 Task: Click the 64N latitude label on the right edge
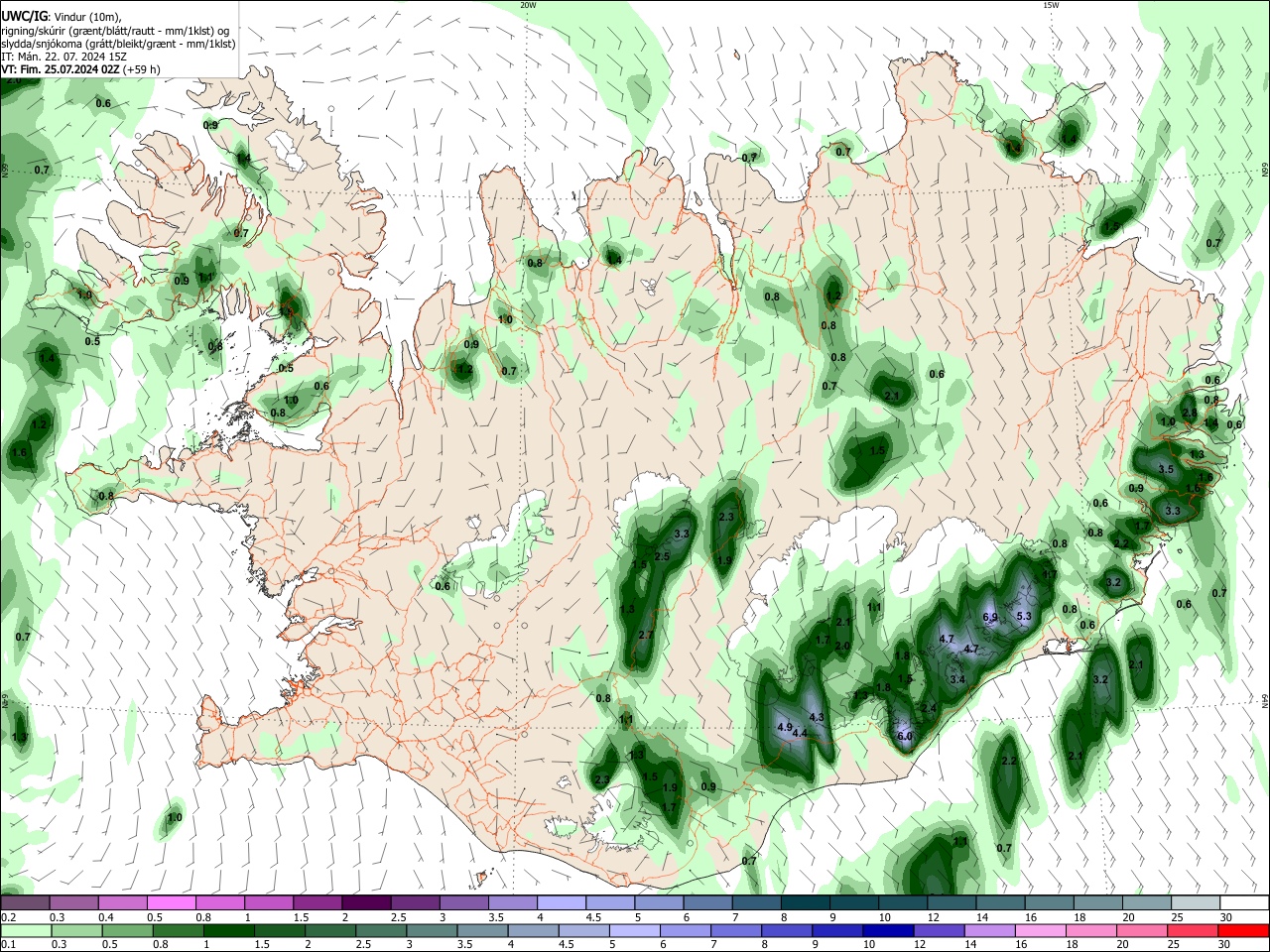[1265, 700]
